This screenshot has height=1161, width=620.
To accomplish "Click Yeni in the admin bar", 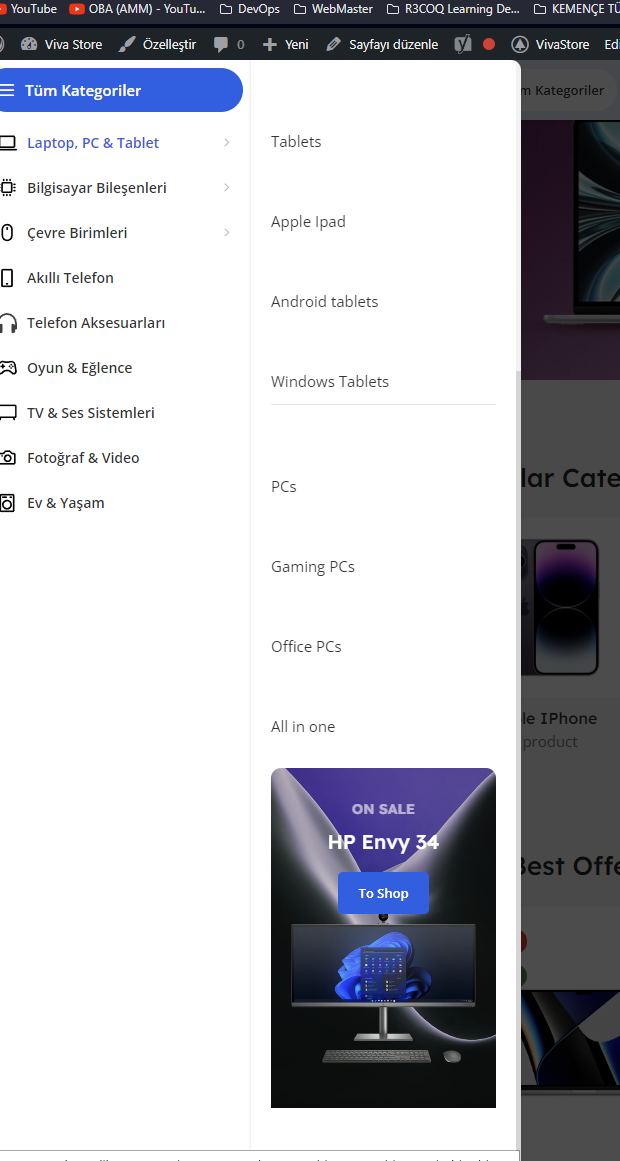I will tap(297, 44).
